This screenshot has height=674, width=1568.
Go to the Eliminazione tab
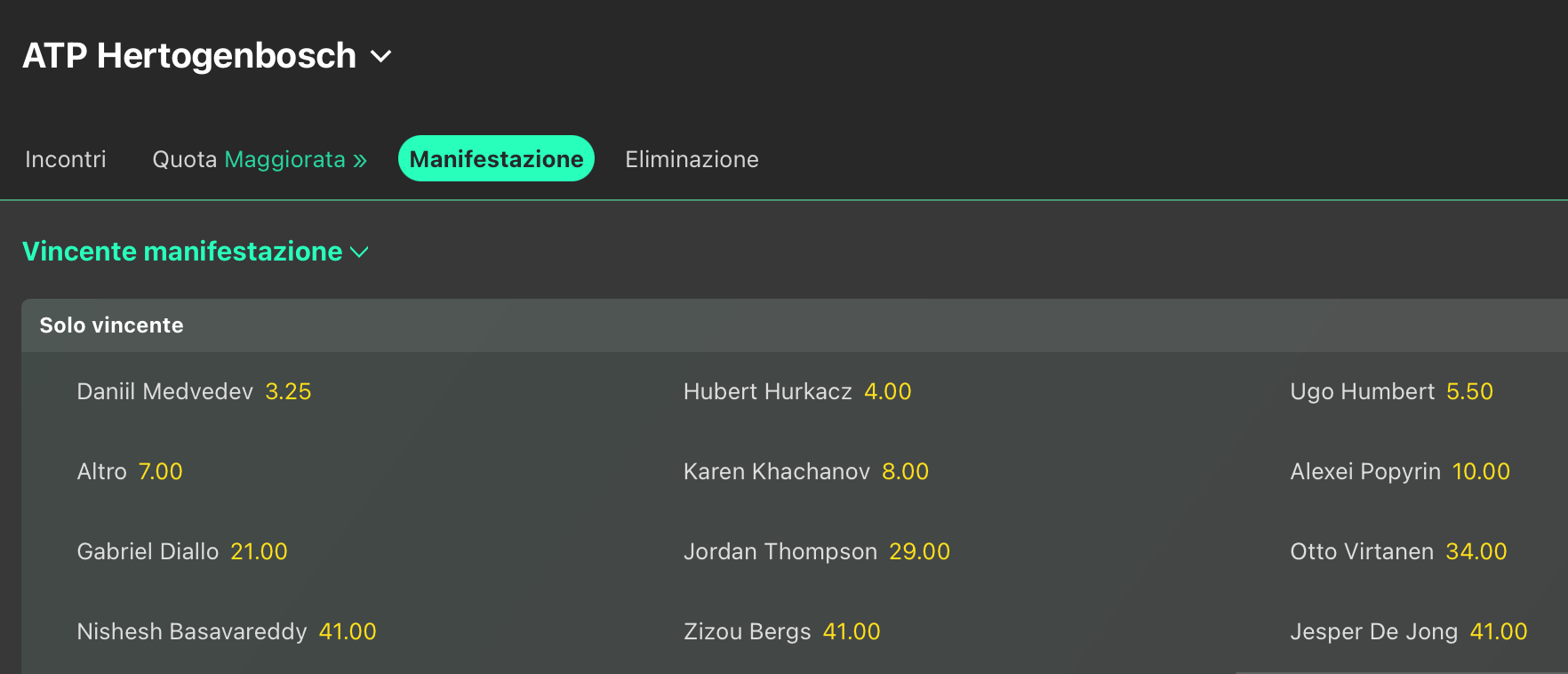pos(692,159)
